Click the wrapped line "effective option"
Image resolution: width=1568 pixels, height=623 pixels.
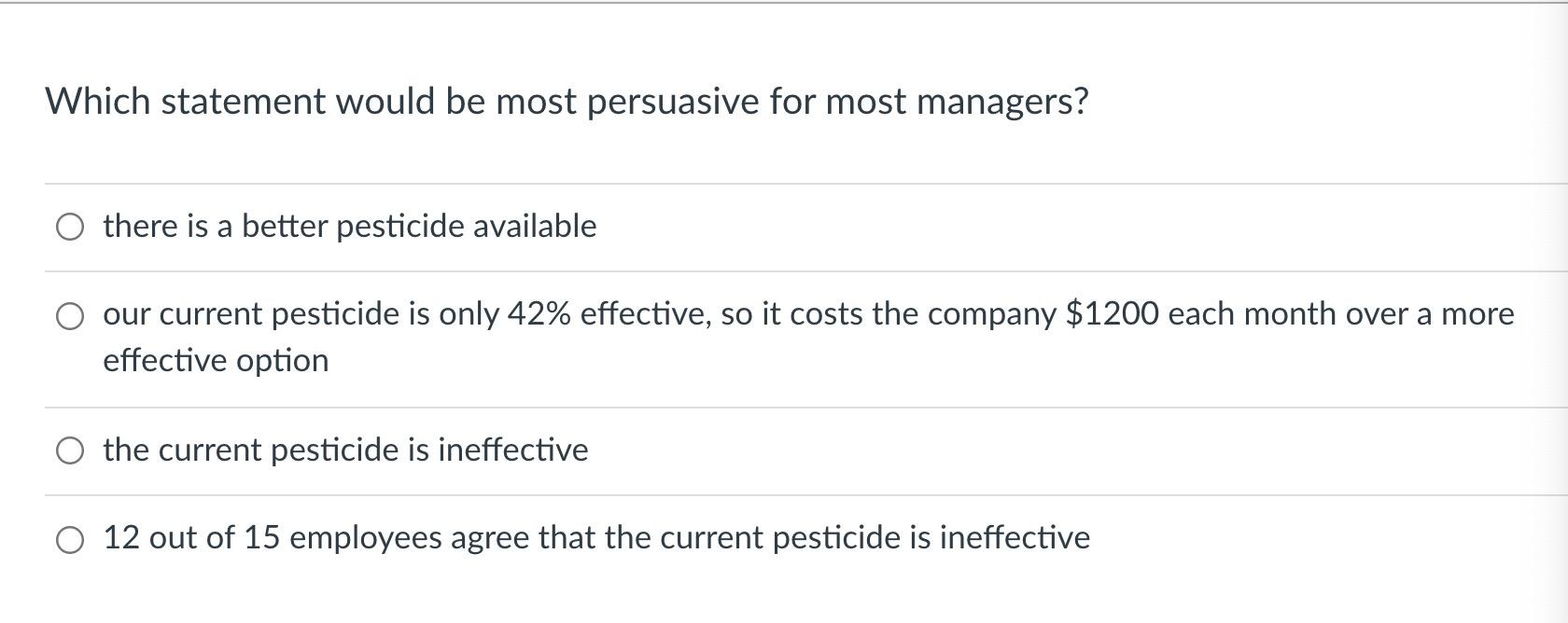(x=216, y=361)
